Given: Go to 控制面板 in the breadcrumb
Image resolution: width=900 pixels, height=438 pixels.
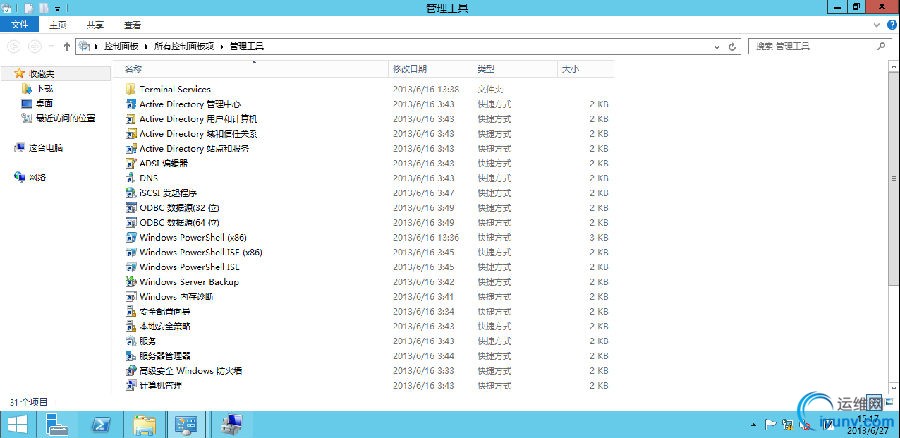Looking at the screenshot, I should click(x=121, y=46).
